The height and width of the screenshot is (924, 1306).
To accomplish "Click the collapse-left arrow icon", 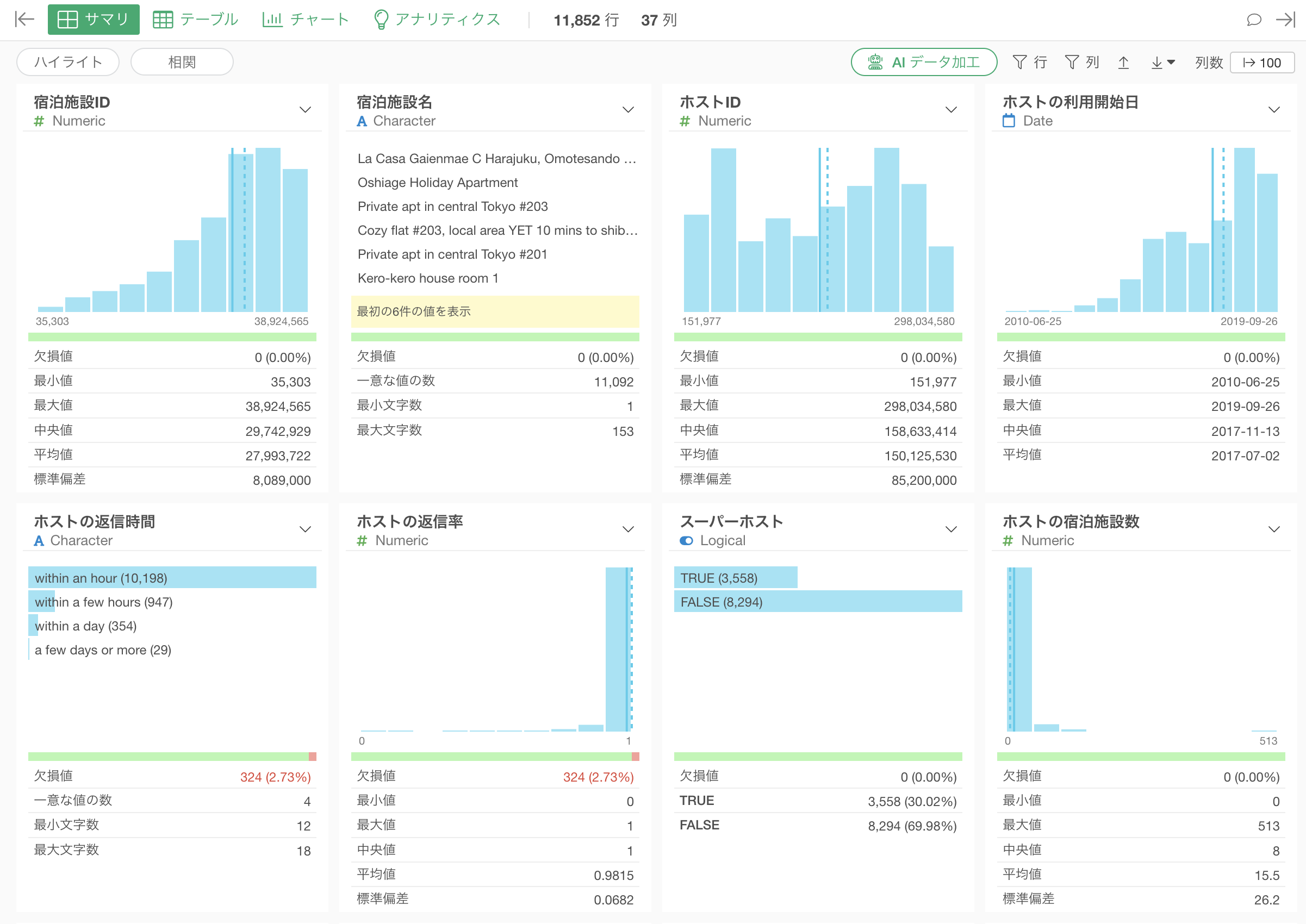I will pyautogui.click(x=24, y=20).
